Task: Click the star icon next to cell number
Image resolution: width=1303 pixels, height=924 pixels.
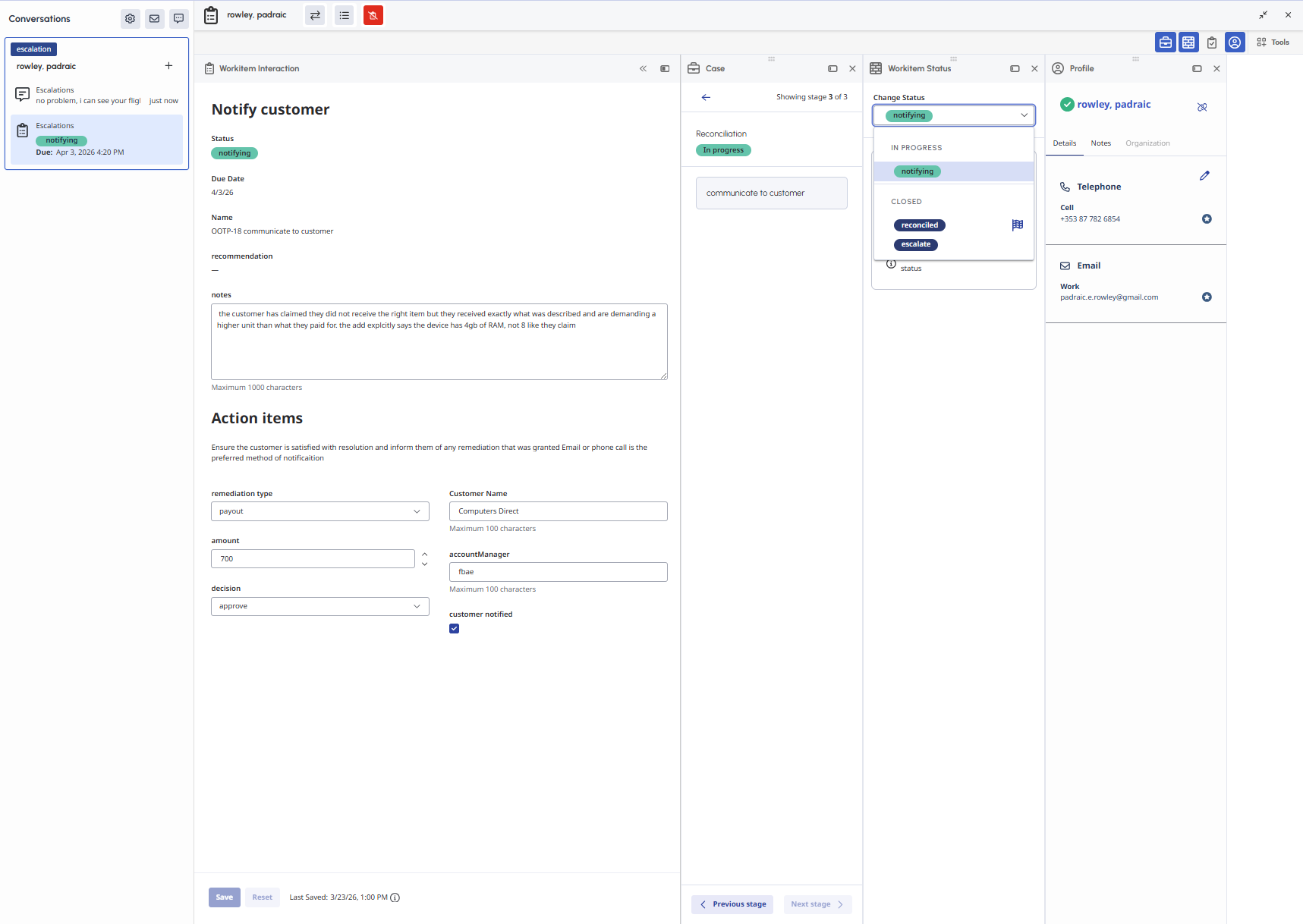Action: pos(1207,219)
